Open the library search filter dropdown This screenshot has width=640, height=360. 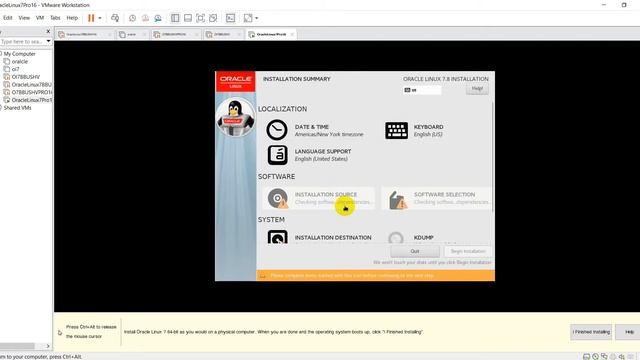[x=49, y=42]
